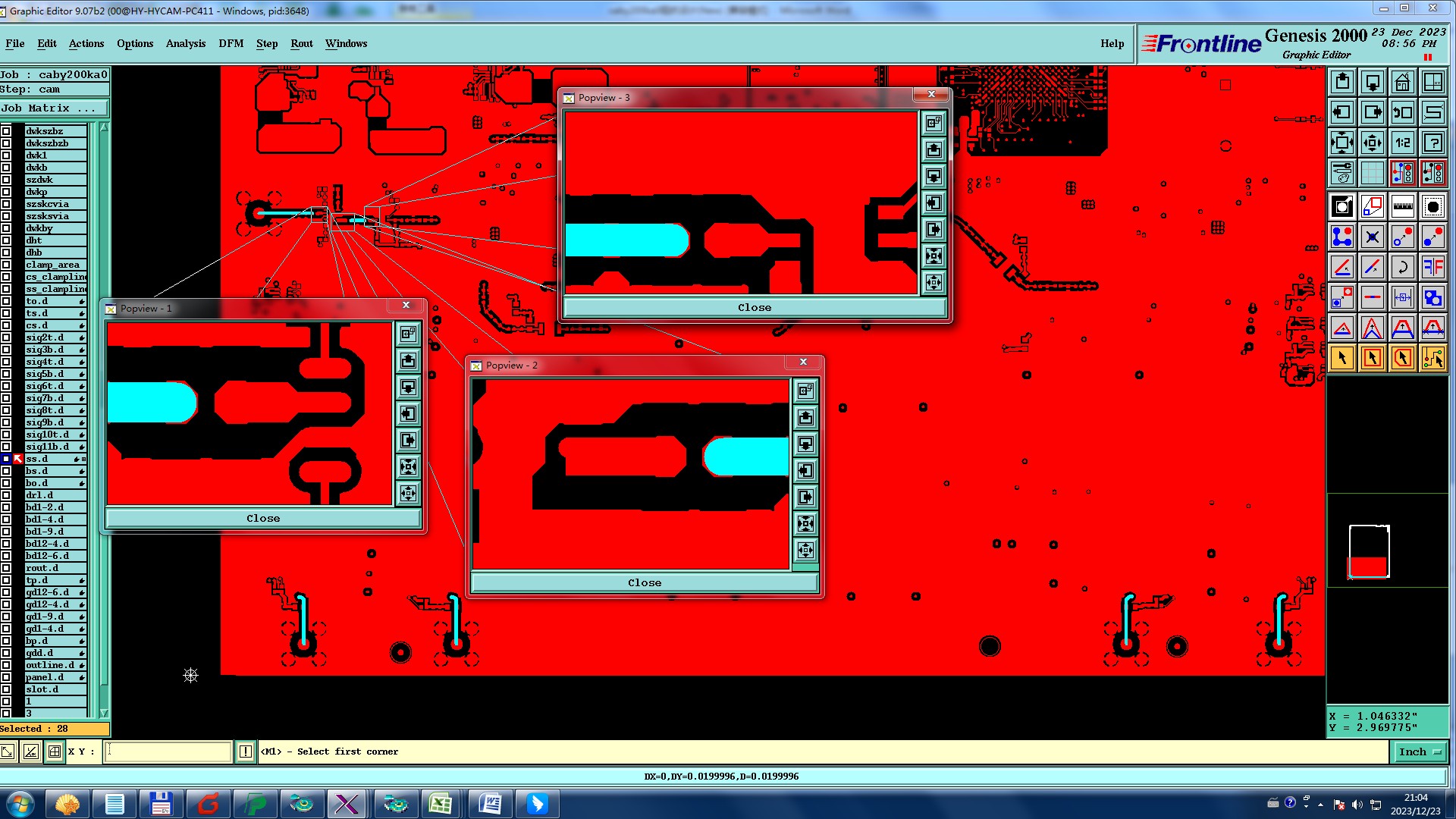
Task: Open the Analysis menu
Action: (186, 43)
